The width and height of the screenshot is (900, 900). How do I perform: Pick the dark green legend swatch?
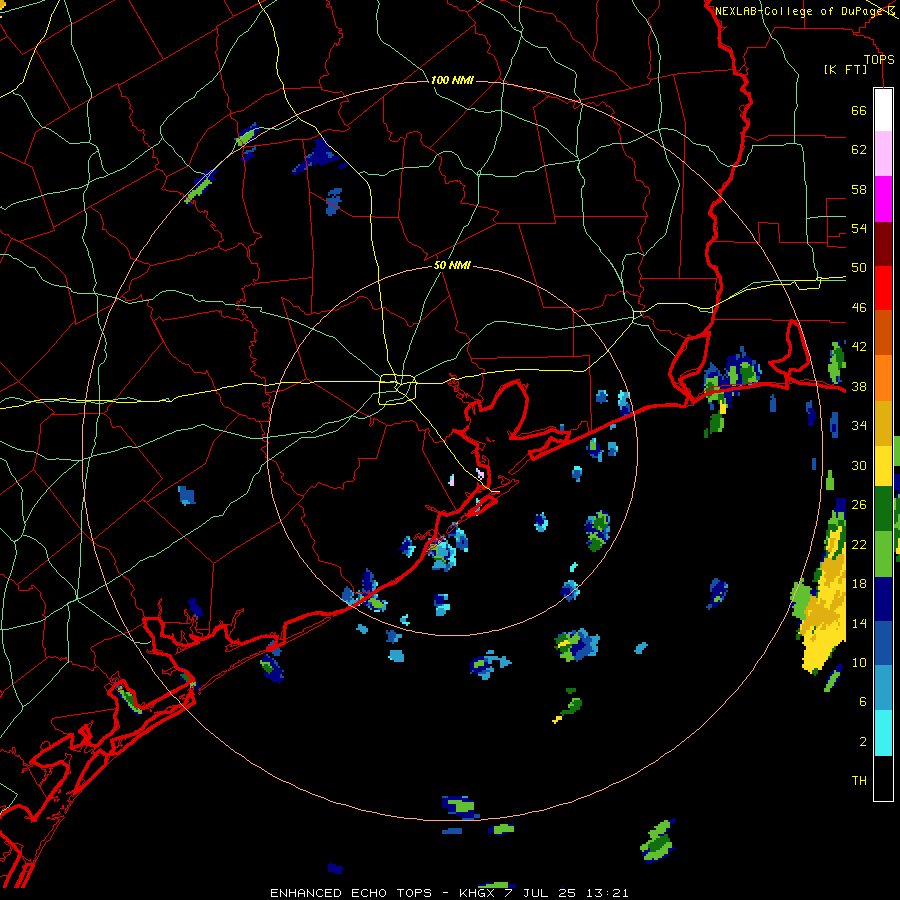883,509
